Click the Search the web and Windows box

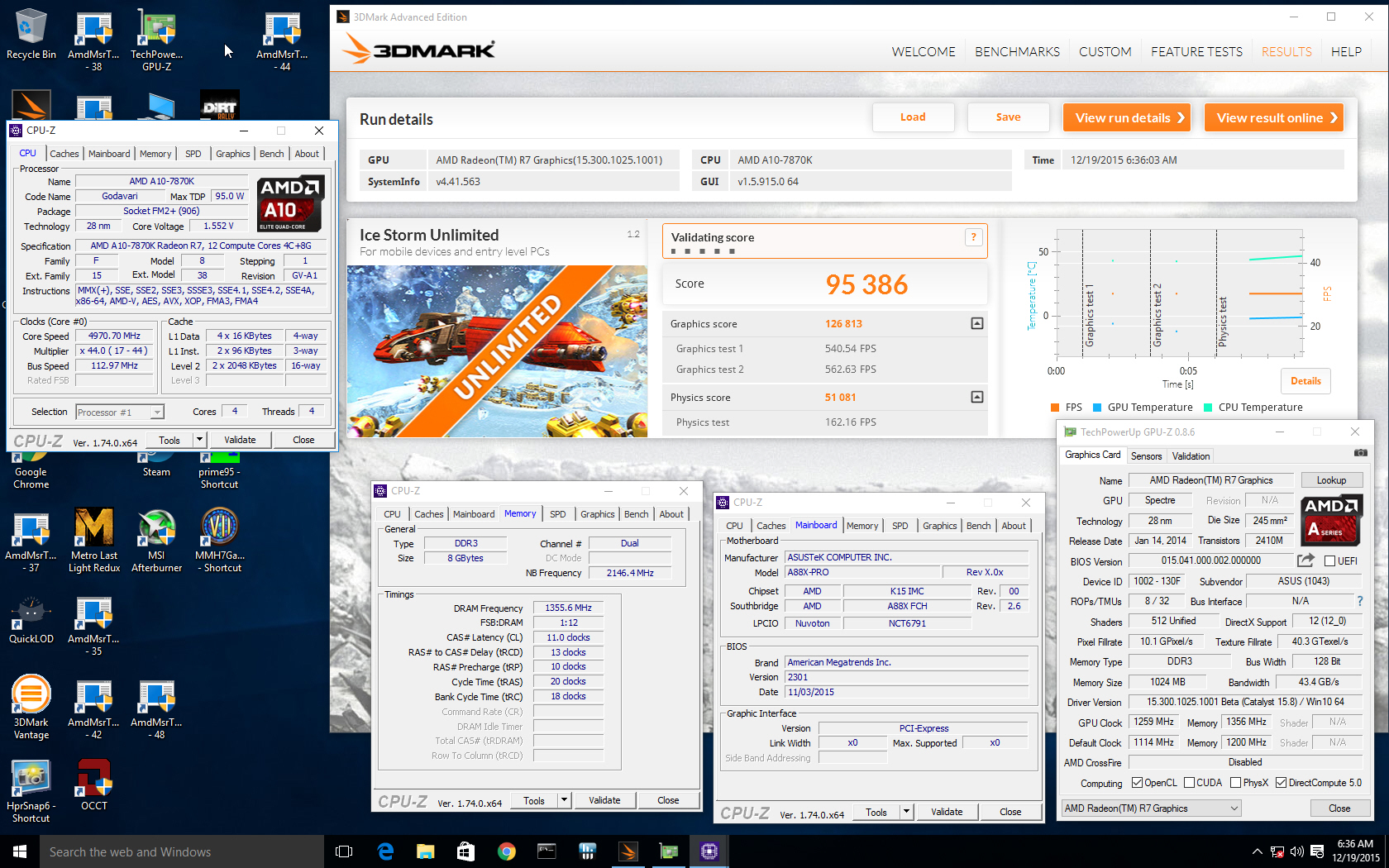(x=182, y=851)
